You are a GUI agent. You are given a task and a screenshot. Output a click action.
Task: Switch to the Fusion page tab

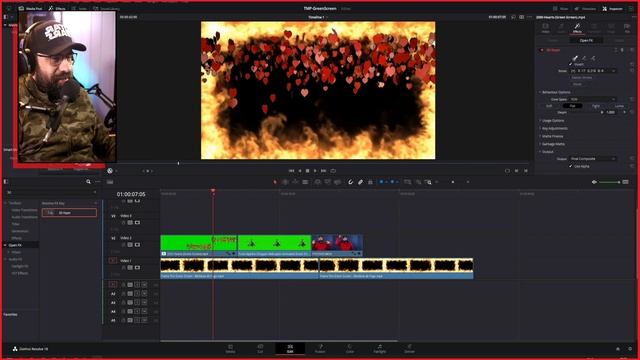pyautogui.click(x=320, y=349)
